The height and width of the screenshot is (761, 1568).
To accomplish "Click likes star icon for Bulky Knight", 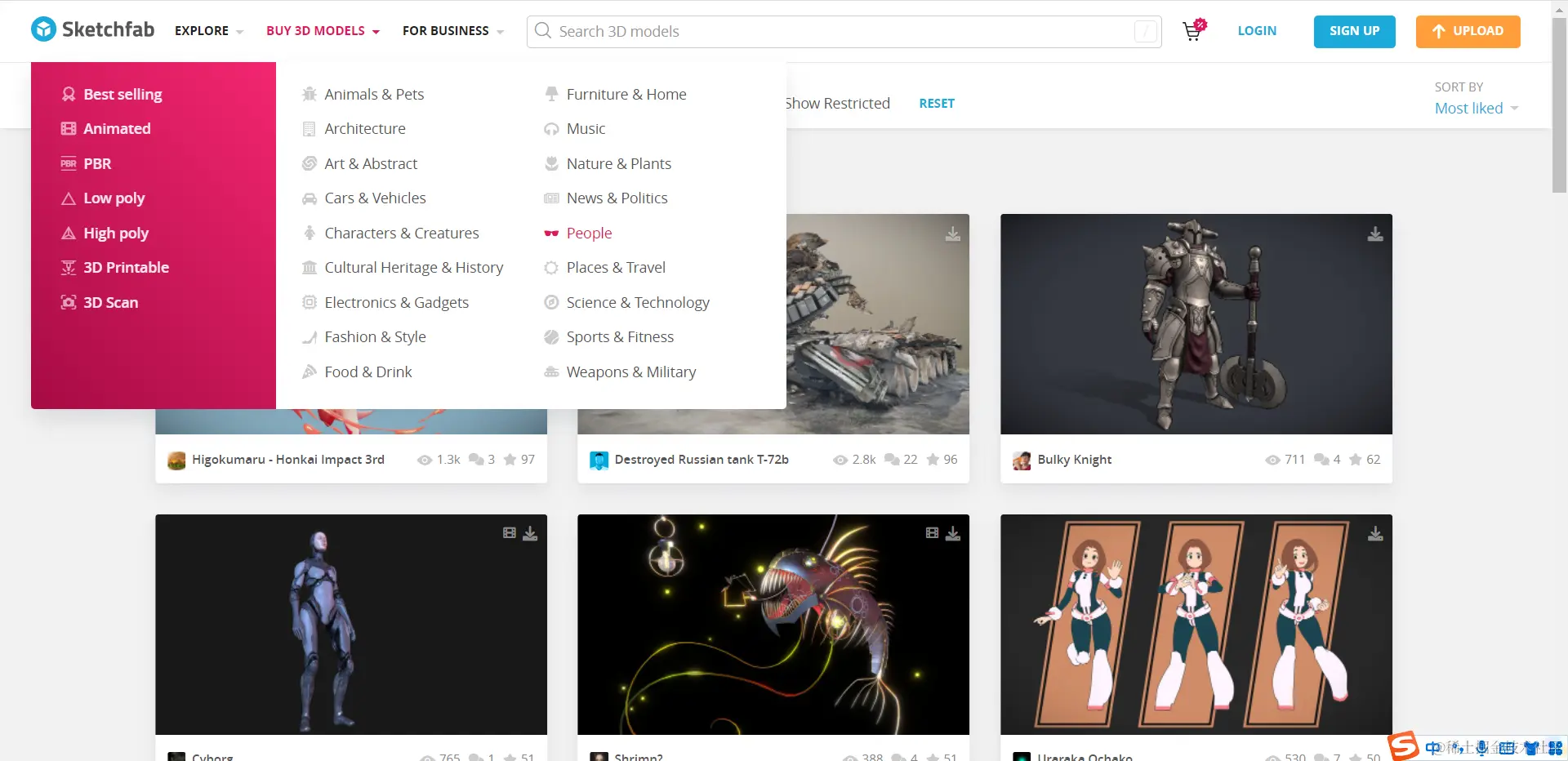I will click(1356, 460).
